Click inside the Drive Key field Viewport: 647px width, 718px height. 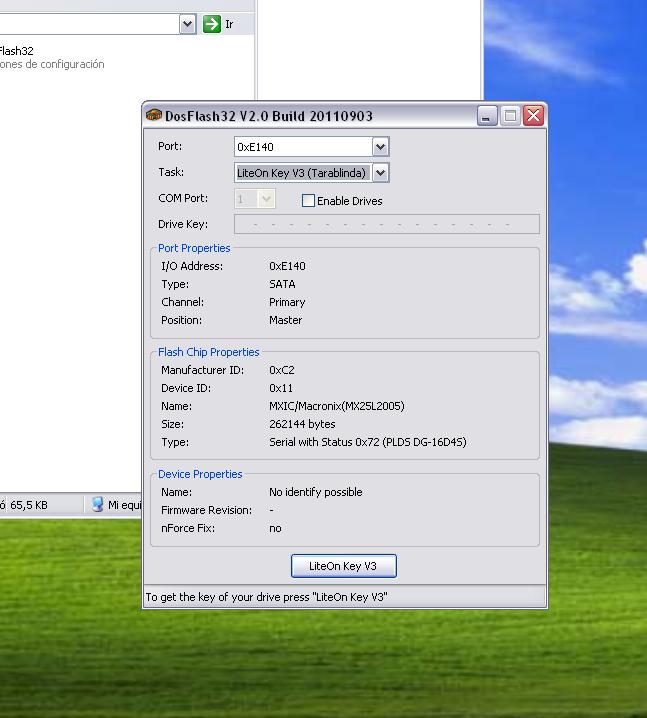pyautogui.click(x=386, y=224)
